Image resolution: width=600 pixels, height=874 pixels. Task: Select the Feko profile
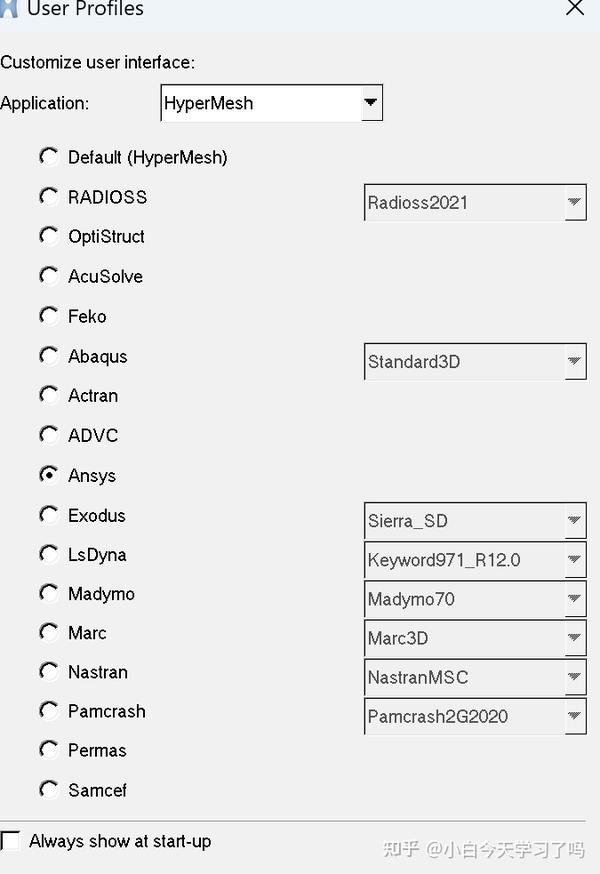click(49, 316)
